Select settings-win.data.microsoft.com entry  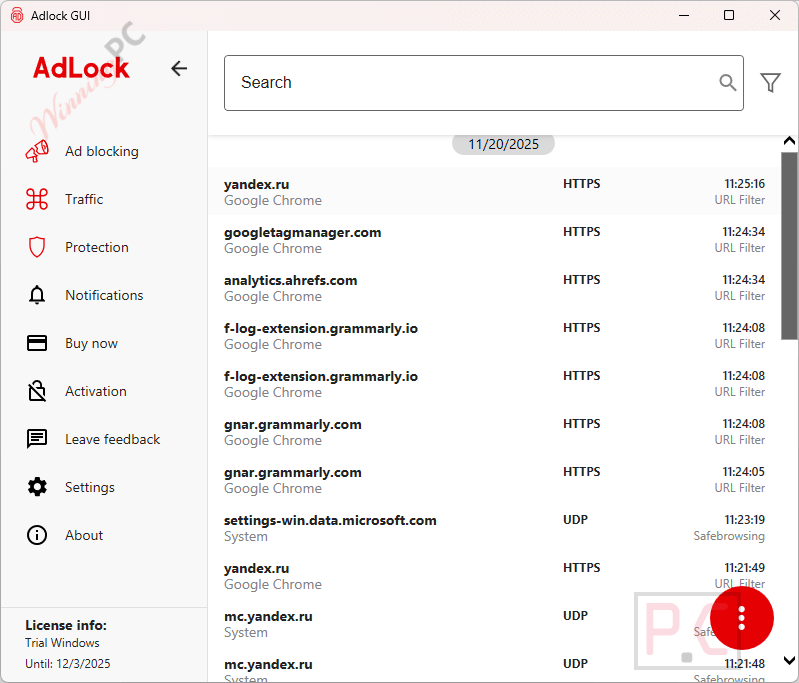tap(494, 528)
